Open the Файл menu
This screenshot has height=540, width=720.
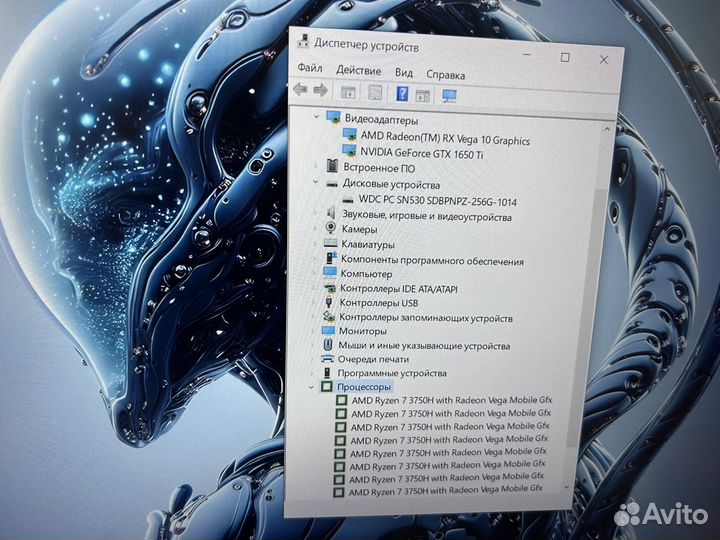point(310,68)
